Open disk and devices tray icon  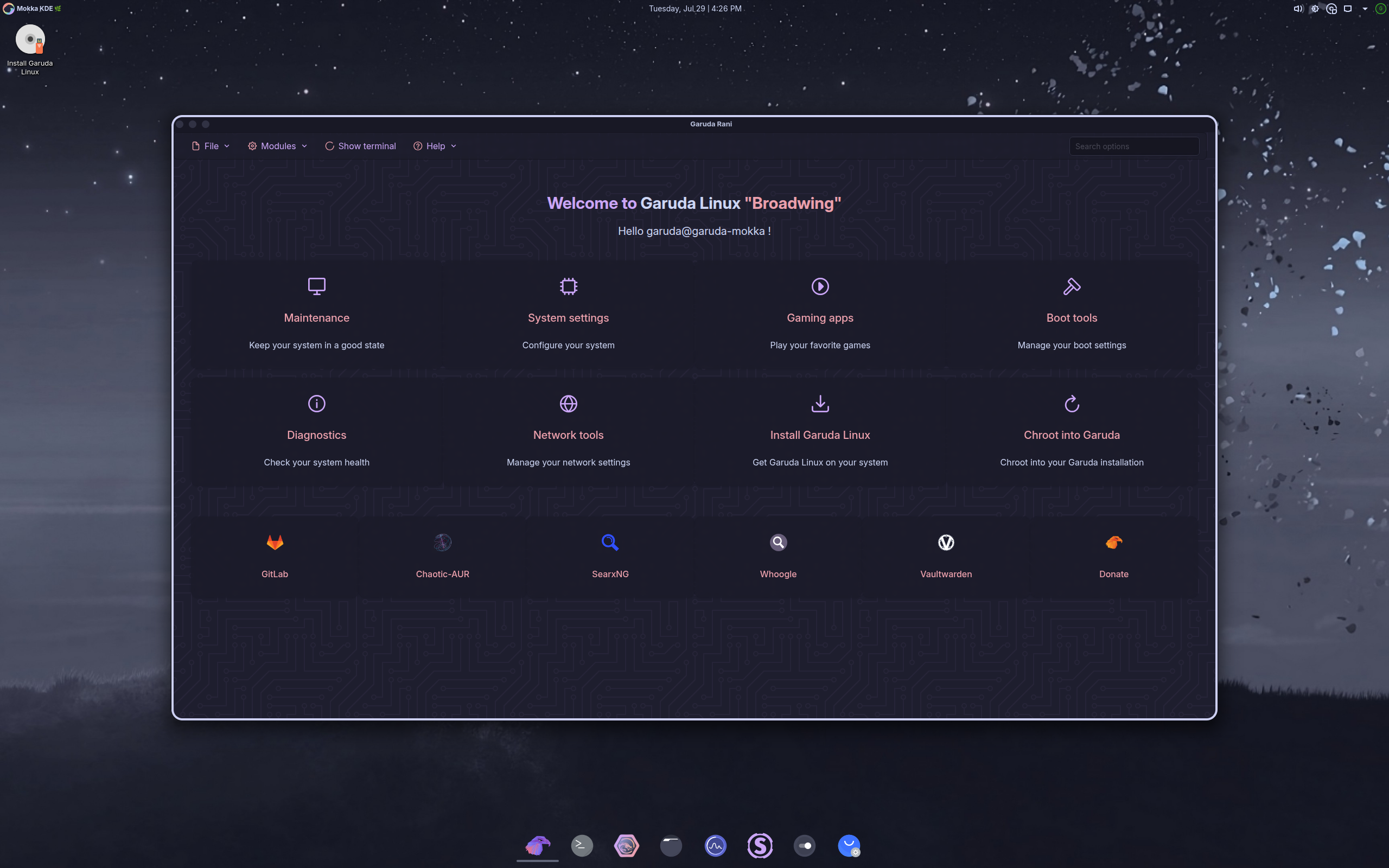tap(1331, 9)
